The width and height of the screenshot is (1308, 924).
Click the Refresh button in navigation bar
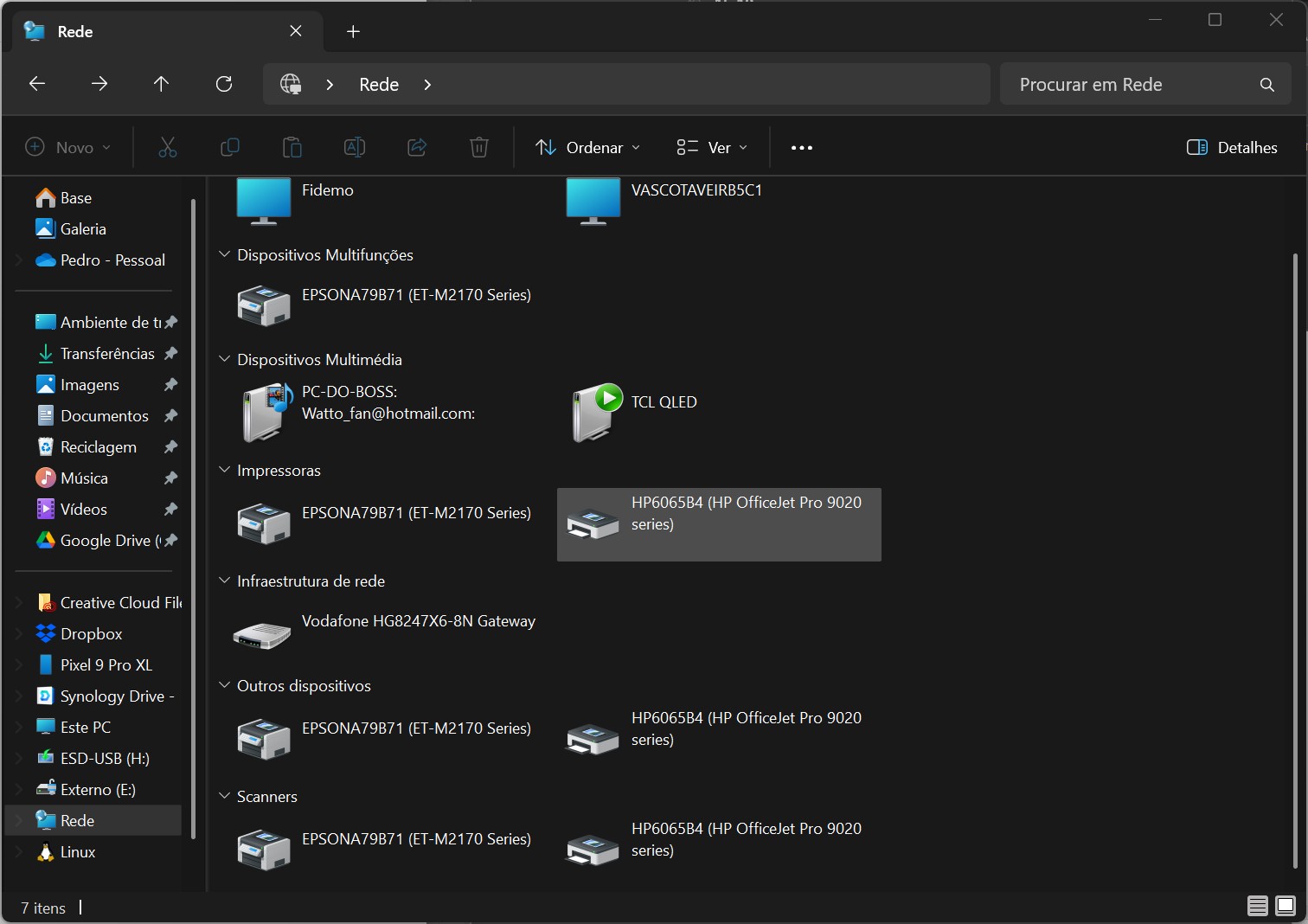224,84
